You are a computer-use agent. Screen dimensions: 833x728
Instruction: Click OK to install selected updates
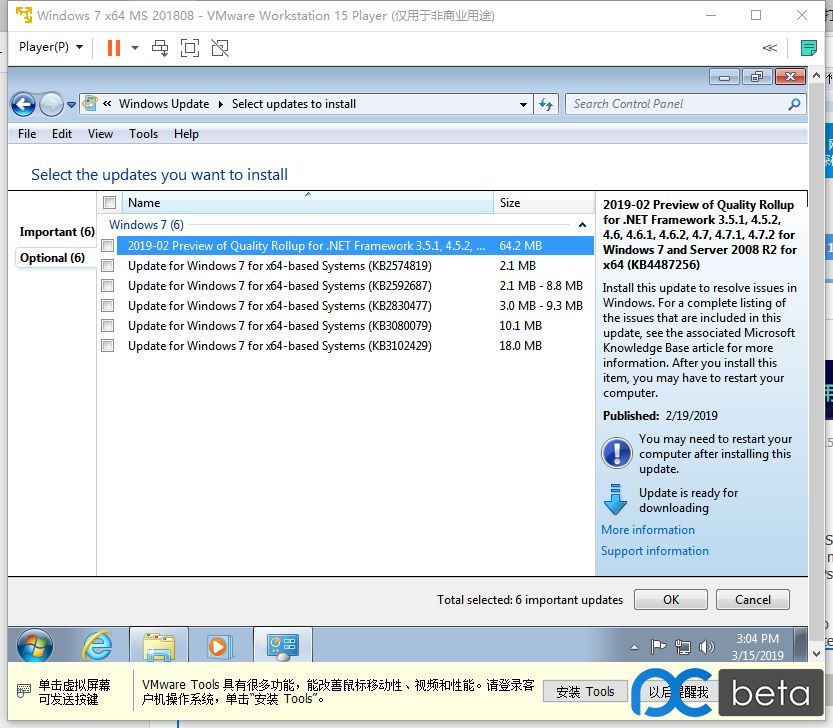pos(670,599)
